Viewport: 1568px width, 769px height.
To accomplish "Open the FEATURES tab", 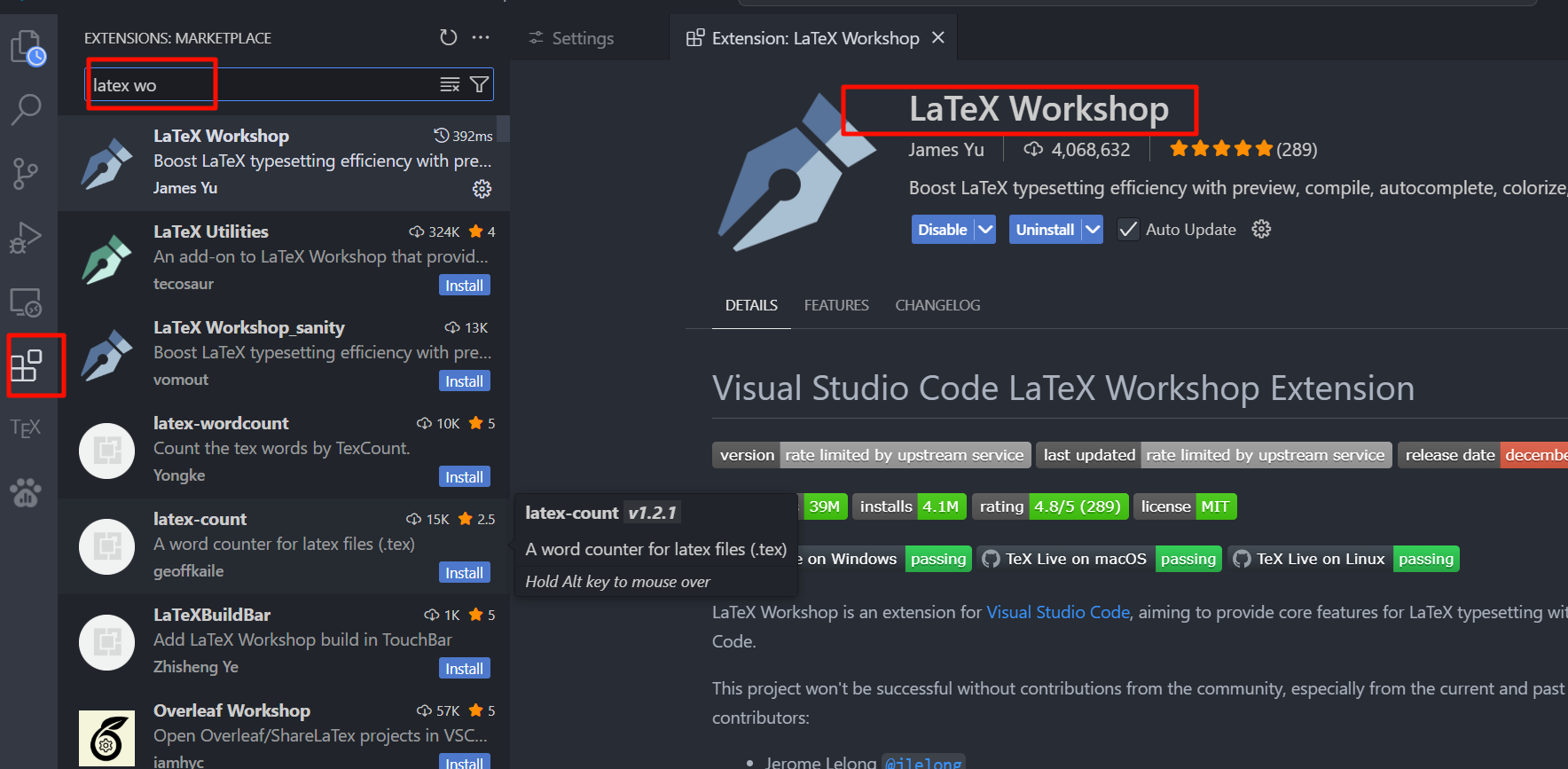I will [836, 305].
